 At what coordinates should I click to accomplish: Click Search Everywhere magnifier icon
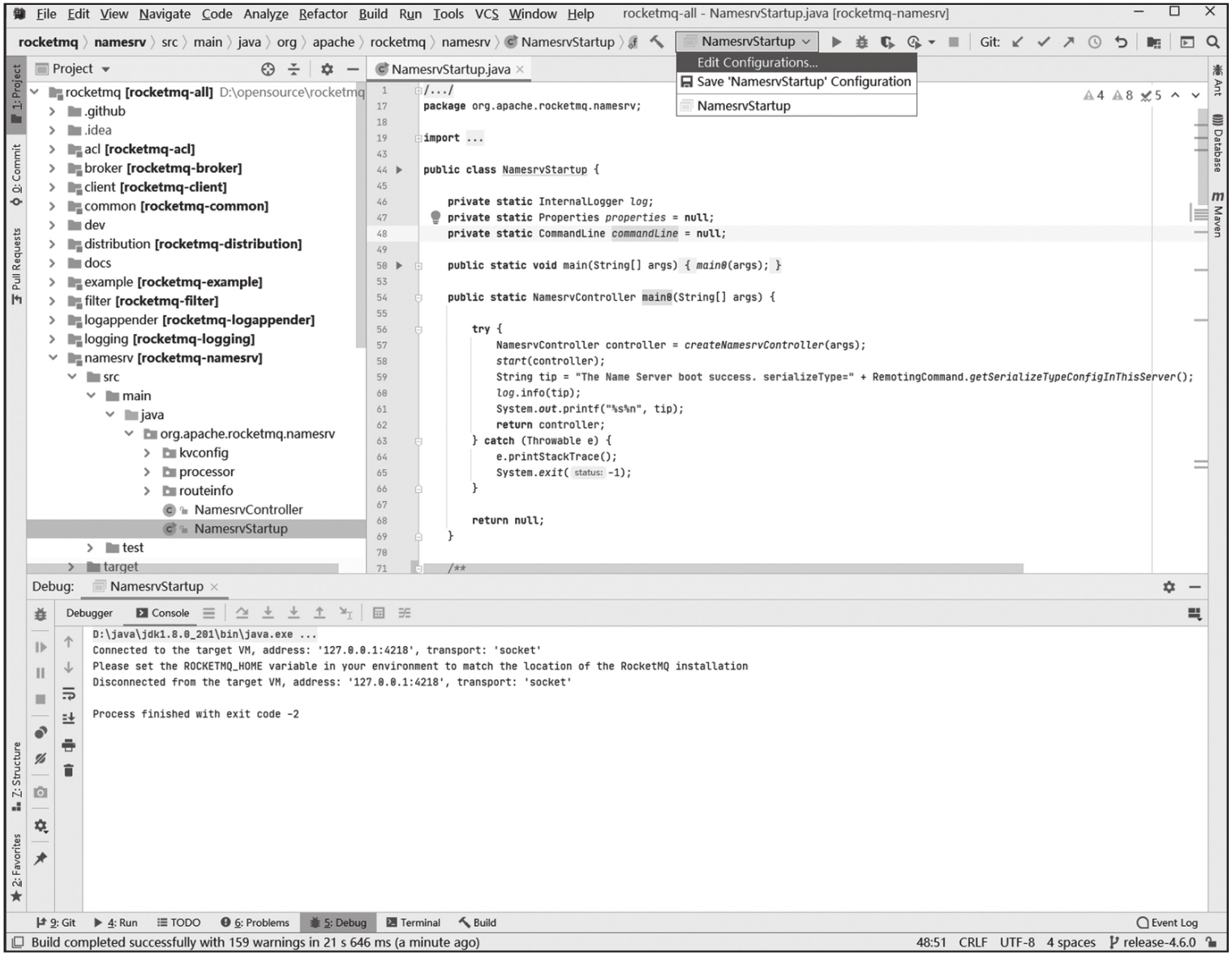[1213, 41]
